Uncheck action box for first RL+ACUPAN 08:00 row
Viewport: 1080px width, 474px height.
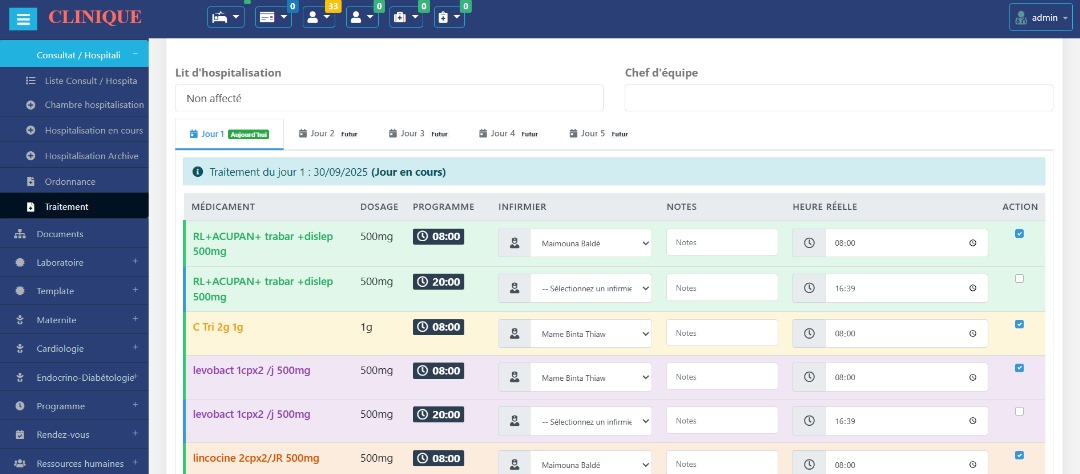tap(1019, 234)
